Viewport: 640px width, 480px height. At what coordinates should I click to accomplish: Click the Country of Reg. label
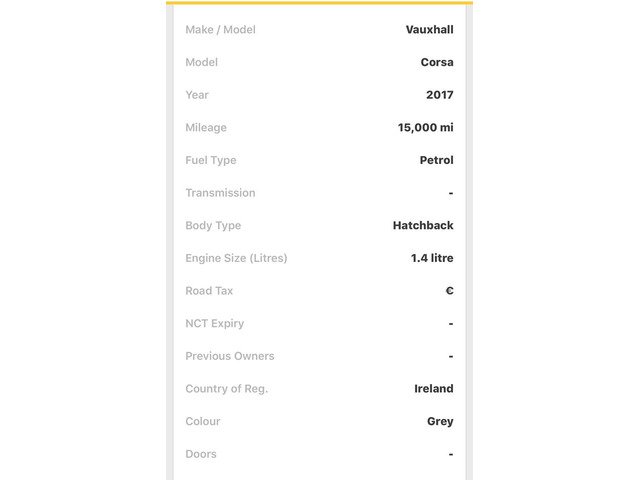pyautogui.click(x=227, y=389)
